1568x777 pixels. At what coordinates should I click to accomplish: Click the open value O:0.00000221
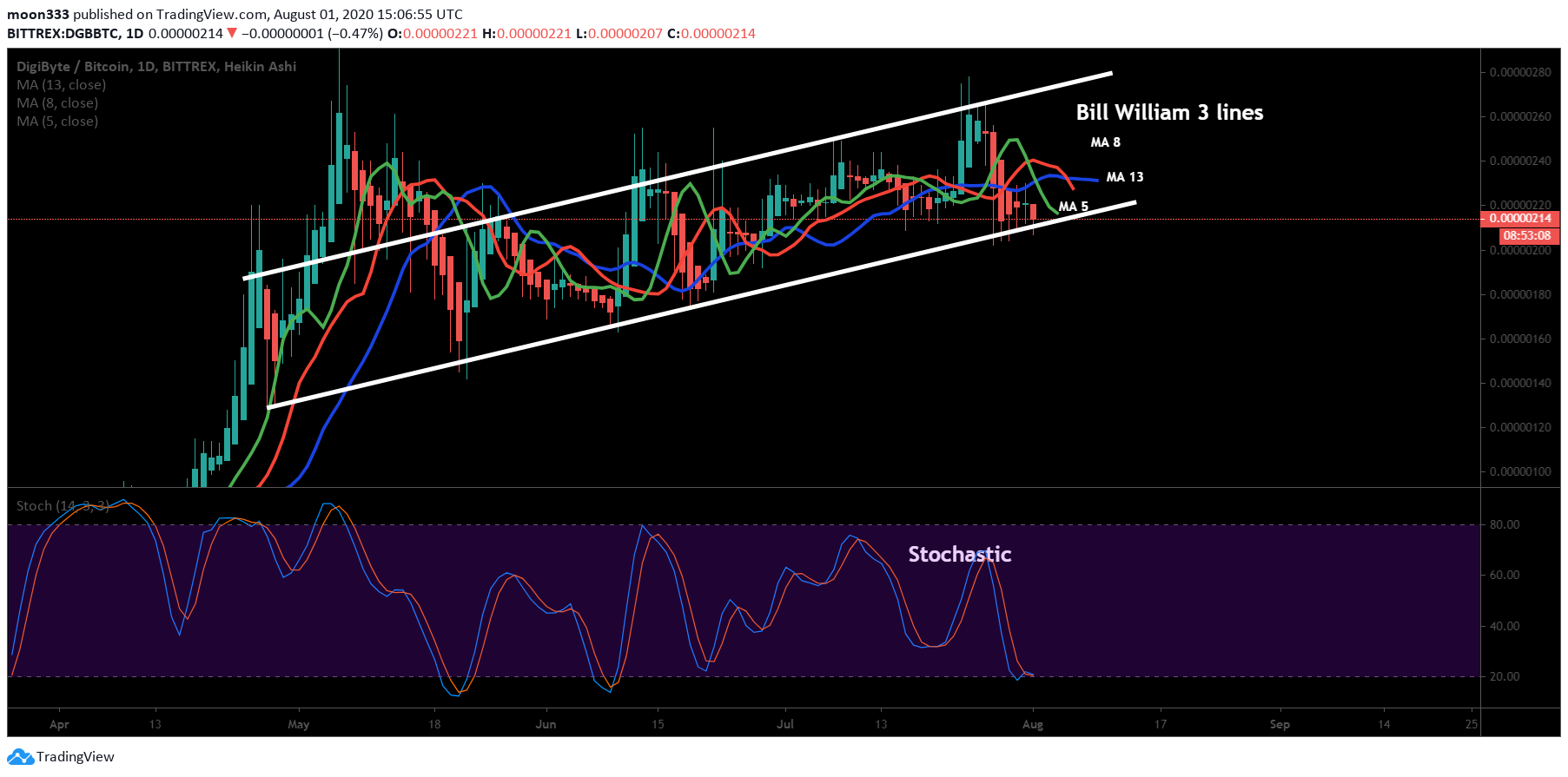pos(433,34)
